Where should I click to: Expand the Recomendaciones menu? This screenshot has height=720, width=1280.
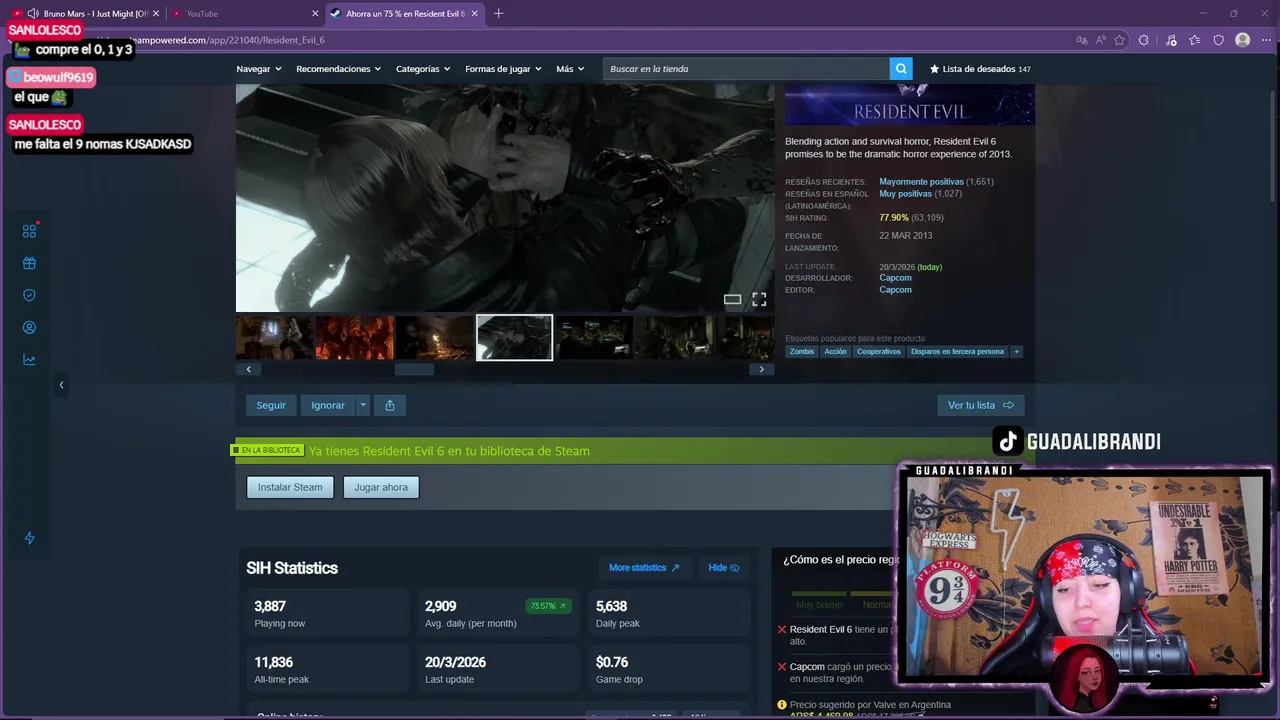coord(339,69)
